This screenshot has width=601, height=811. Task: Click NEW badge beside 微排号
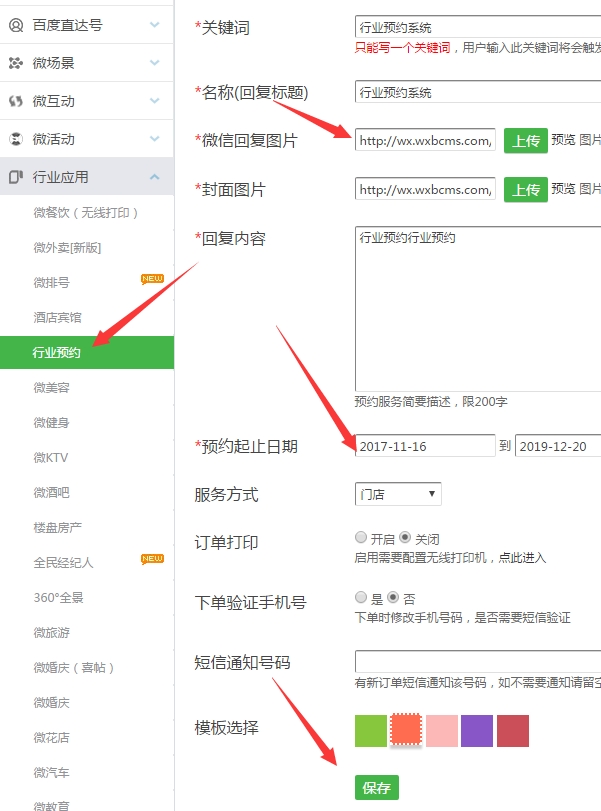[x=152, y=279]
